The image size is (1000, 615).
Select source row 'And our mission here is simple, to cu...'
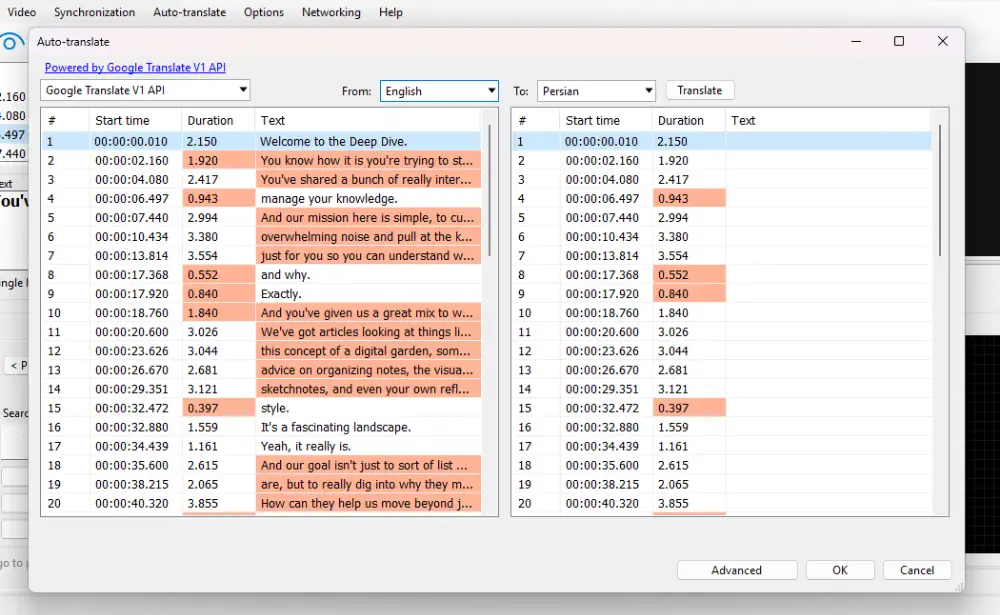click(x=261, y=218)
